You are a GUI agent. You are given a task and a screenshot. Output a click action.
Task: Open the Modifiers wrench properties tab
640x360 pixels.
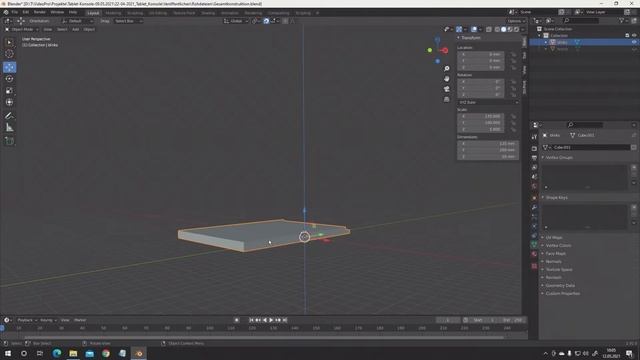pyautogui.click(x=534, y=207)
